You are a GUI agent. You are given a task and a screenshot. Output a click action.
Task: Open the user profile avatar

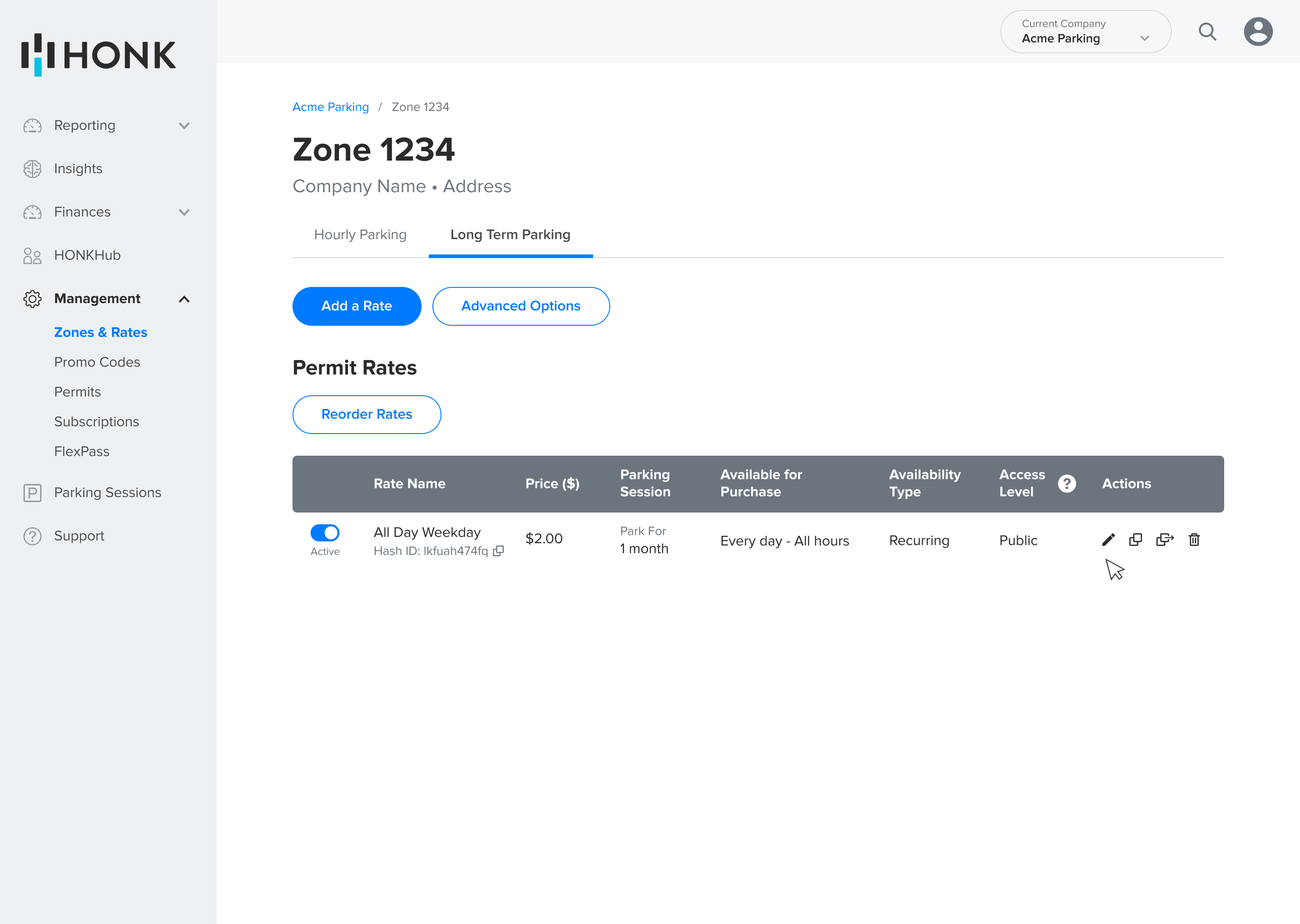click(x=1258, y=32)
